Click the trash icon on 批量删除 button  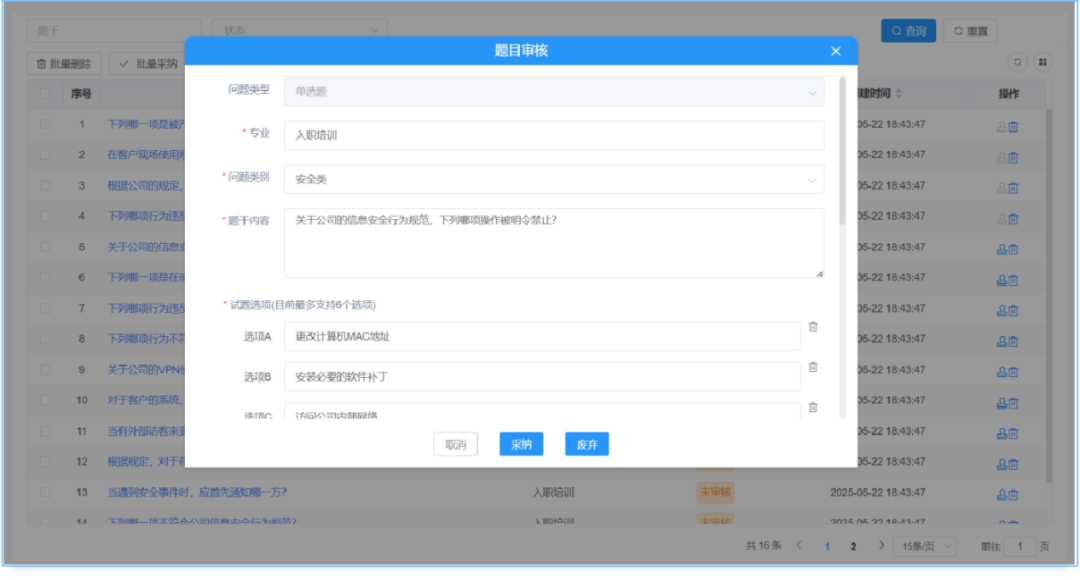(39, 62)
